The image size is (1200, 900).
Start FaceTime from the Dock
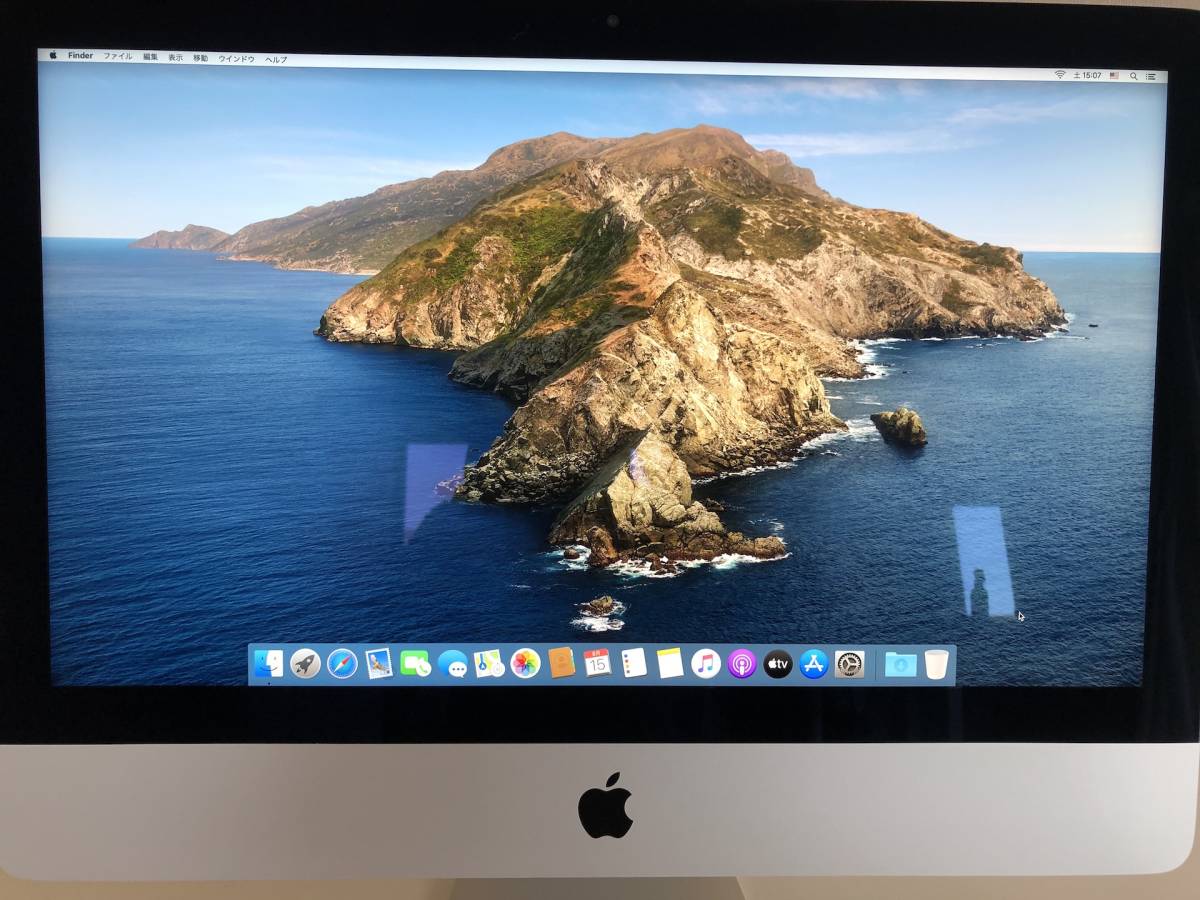coord(415,663)
